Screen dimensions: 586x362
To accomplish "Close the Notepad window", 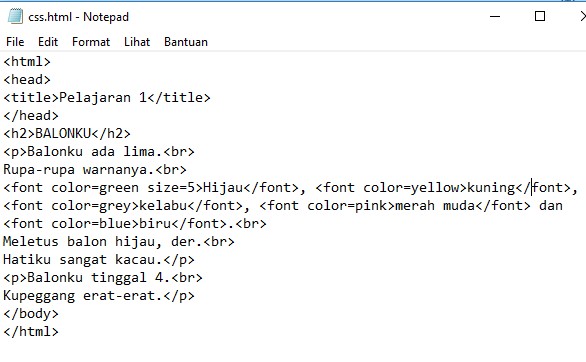I will coord(582,16).
